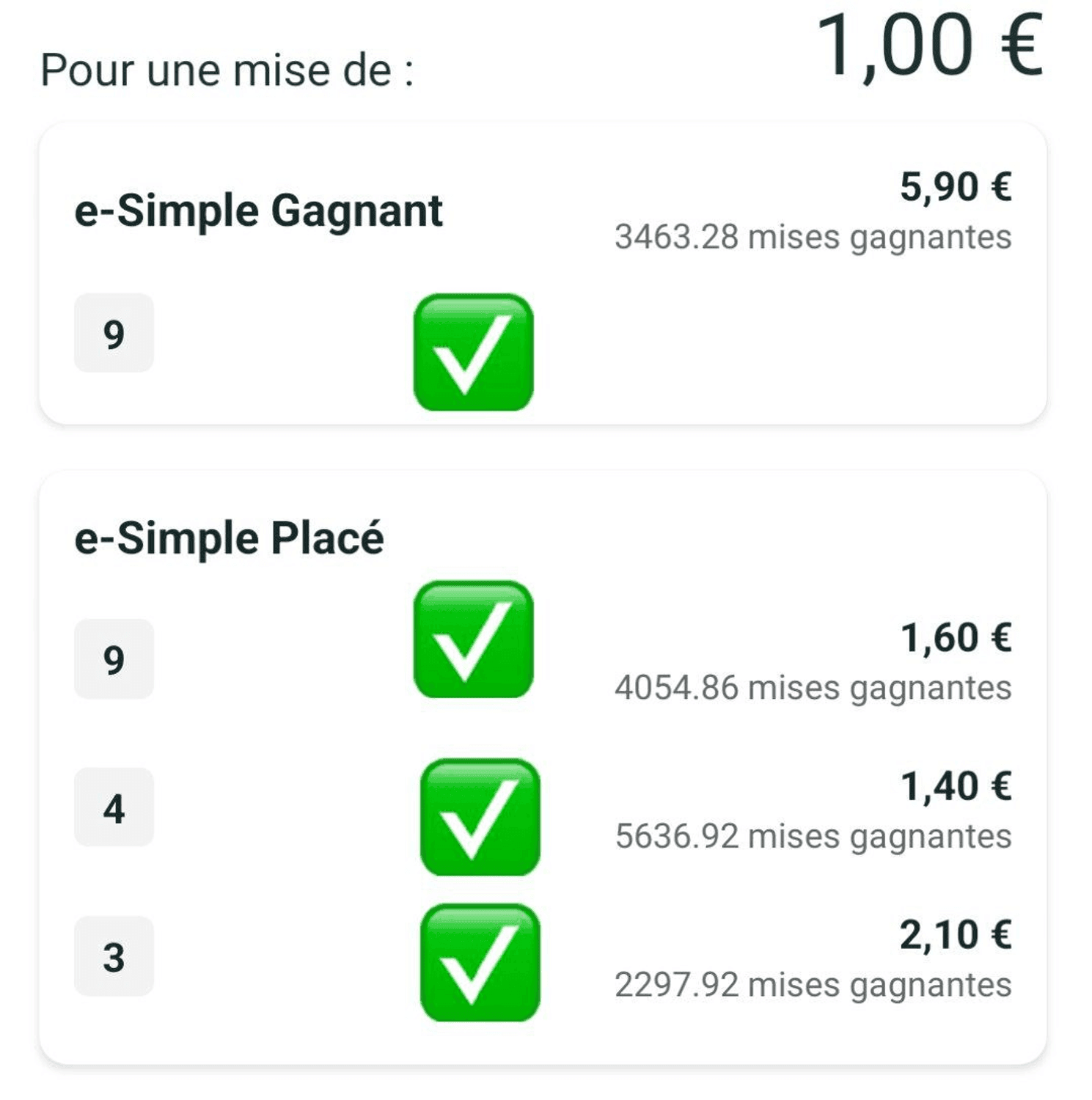The width and height of the screenshot is (1092, 1100).
Task: Click the 1,60 € Placé payout
Action: click(x=956, y=637)
